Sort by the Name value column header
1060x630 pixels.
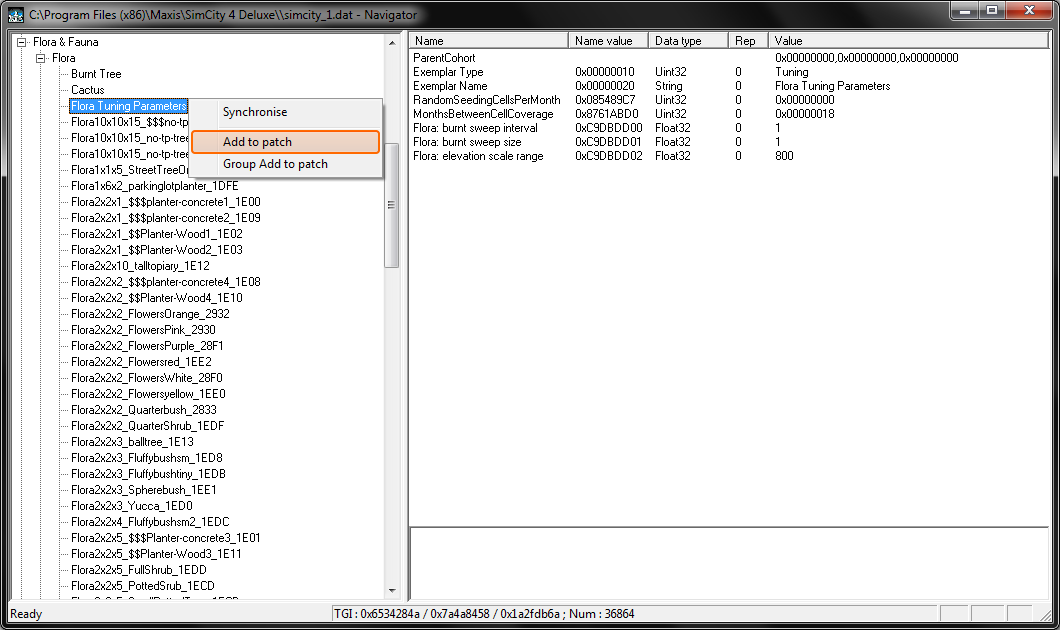(x=608, y=41)
